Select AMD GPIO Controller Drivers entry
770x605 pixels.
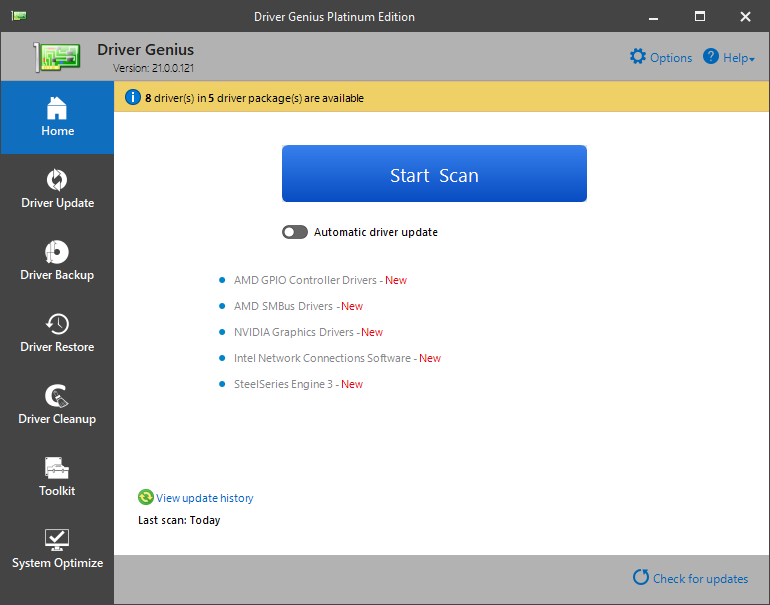point(305,280)
